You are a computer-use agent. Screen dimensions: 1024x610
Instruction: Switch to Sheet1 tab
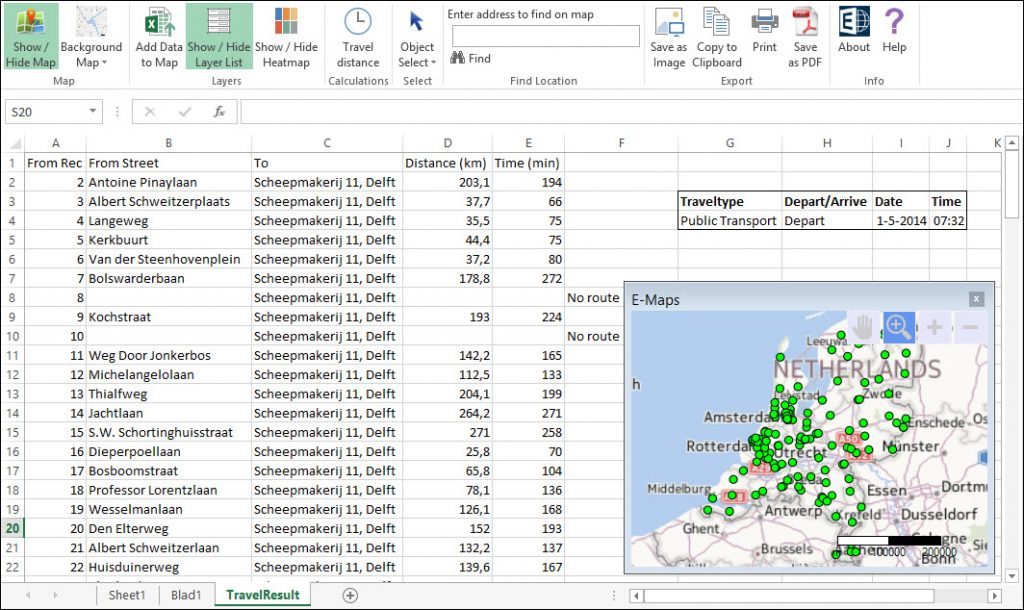tap(127, 595)
